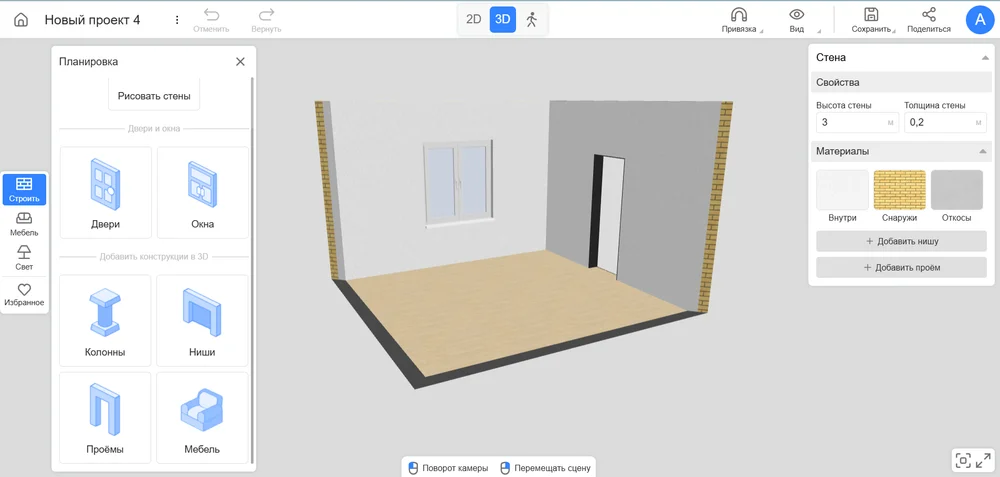Click the Добавить нишу button
Screen dimensions: 1000x477
901,241
